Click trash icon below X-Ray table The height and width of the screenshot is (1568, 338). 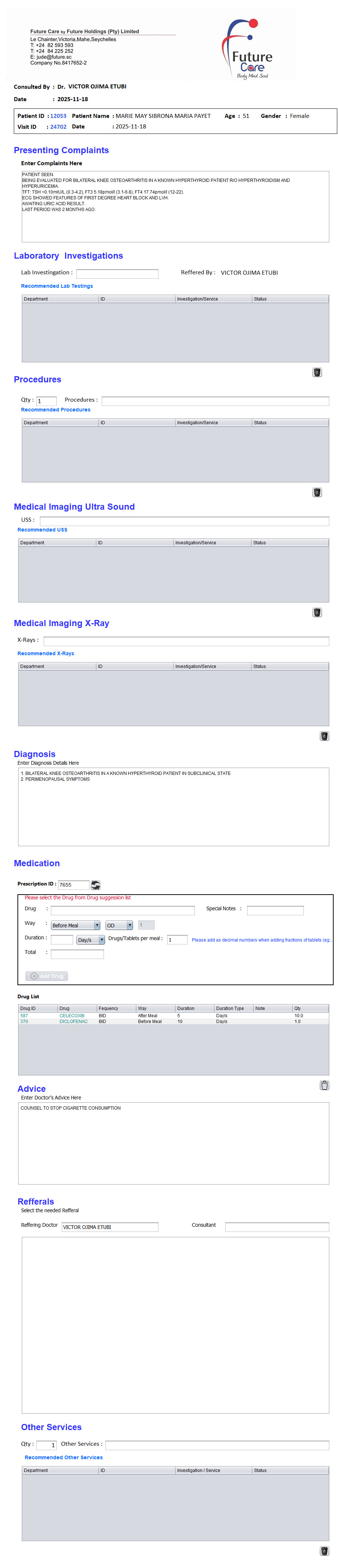[325, 736]
